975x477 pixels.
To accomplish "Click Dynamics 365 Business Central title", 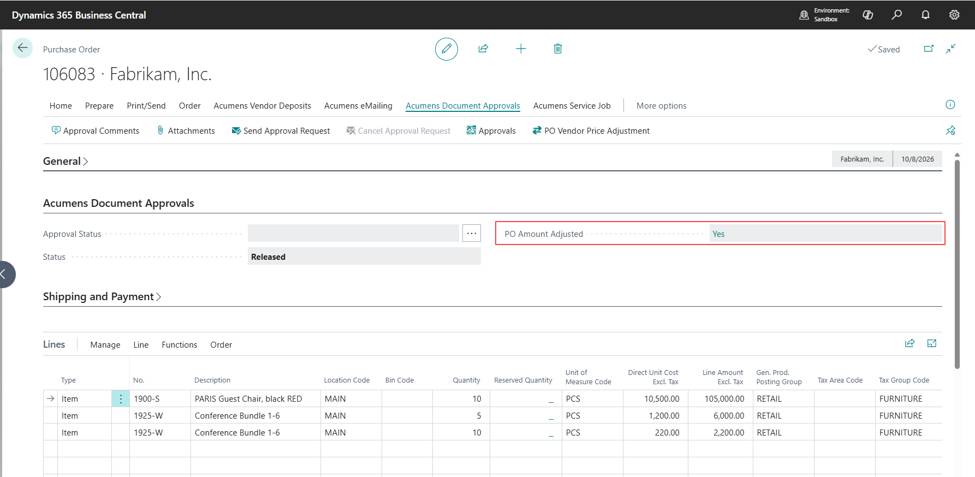I will tap(79, 15).
